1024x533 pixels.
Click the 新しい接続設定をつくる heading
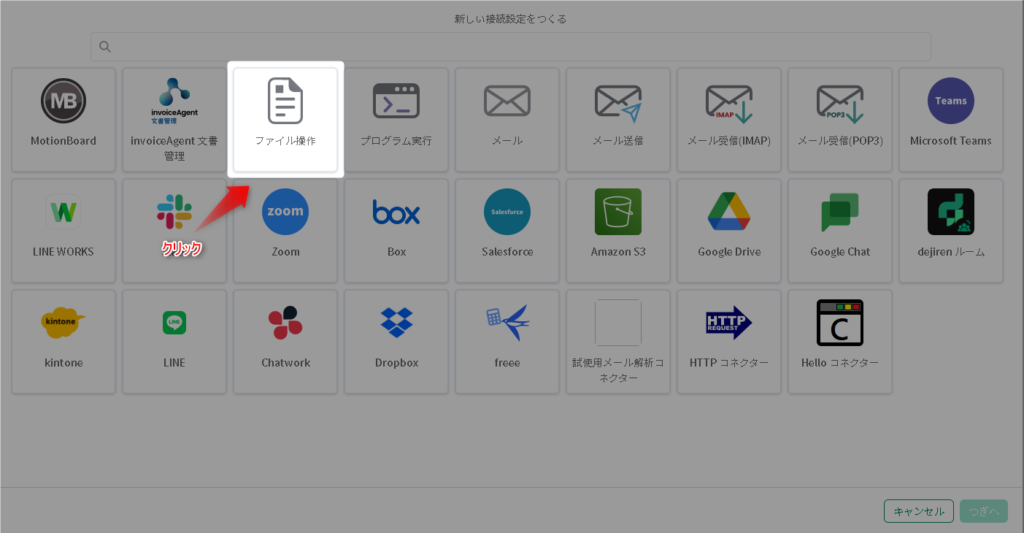pos(511,19)
